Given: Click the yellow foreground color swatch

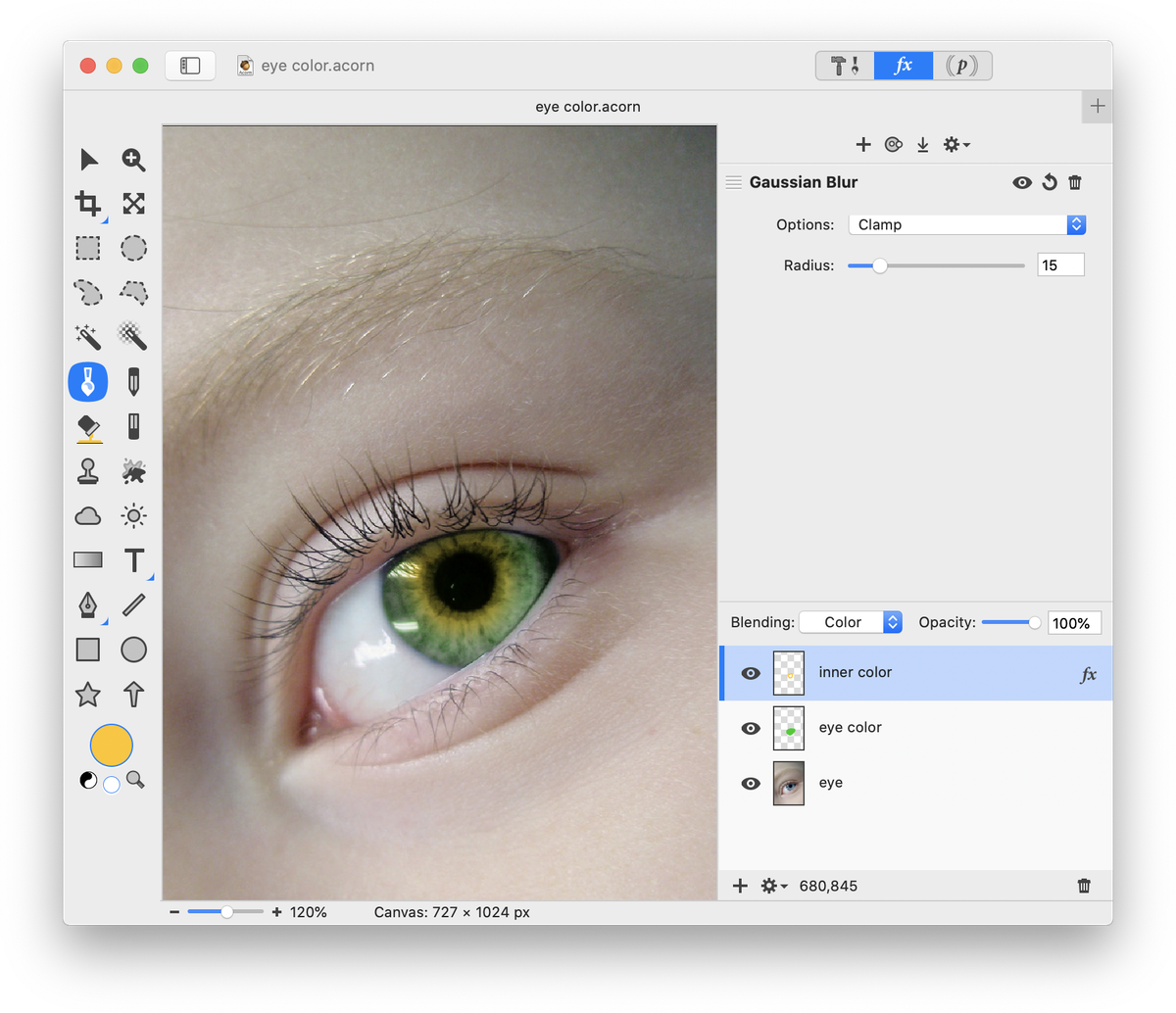Looking at the screenshot, I should [111, 746].
